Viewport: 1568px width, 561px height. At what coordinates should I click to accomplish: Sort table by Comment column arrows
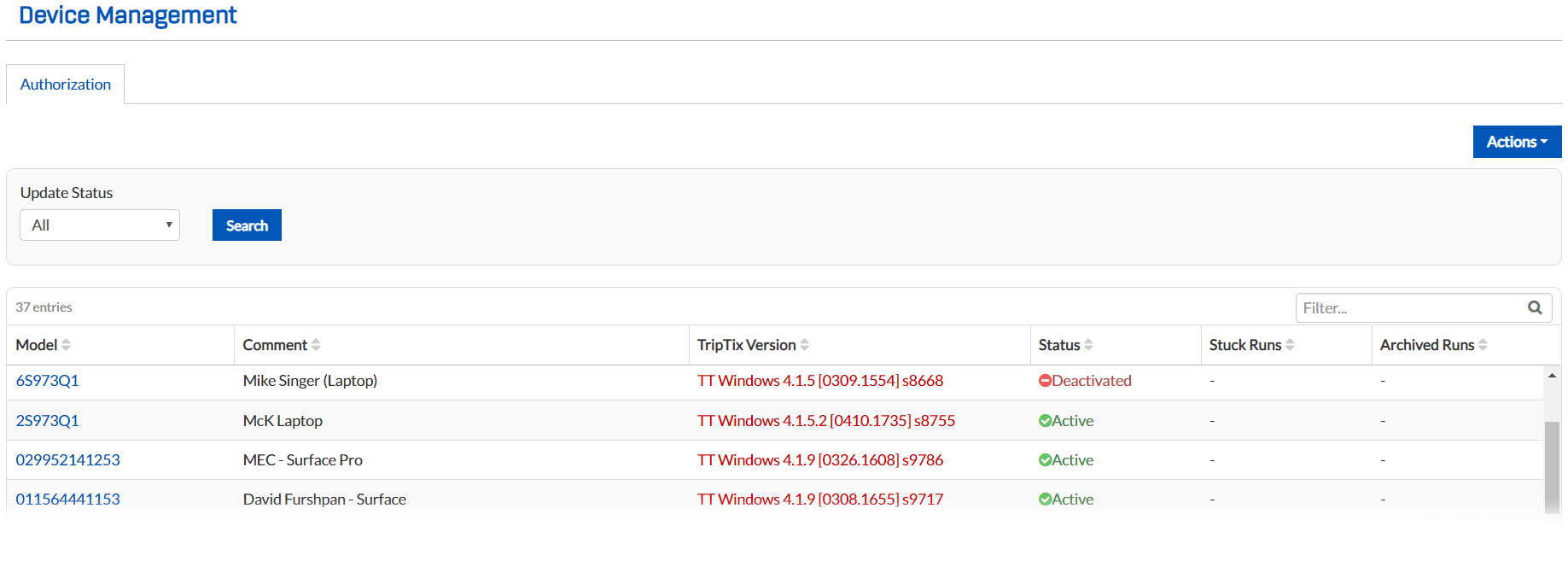(316, 345)
